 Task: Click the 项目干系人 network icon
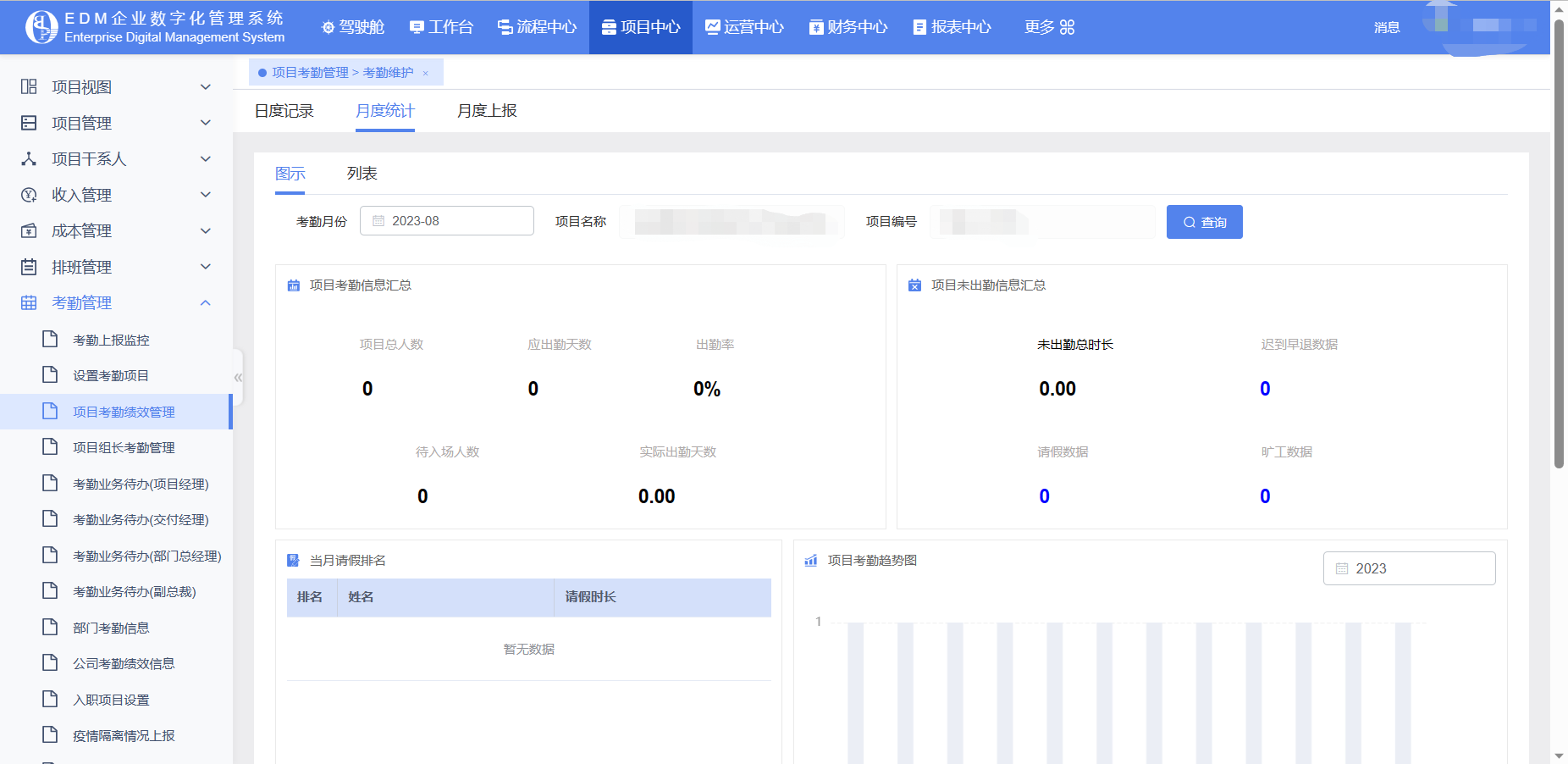[x=29, y=158]
